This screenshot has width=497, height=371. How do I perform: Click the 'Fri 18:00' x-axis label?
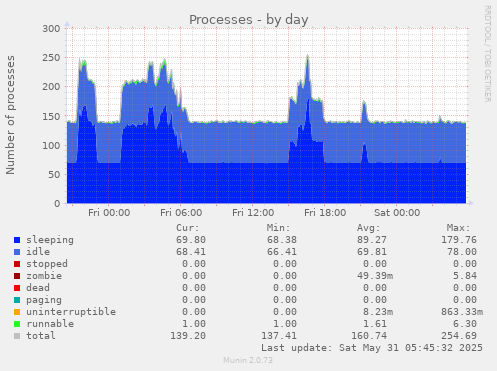pos(325,213)
